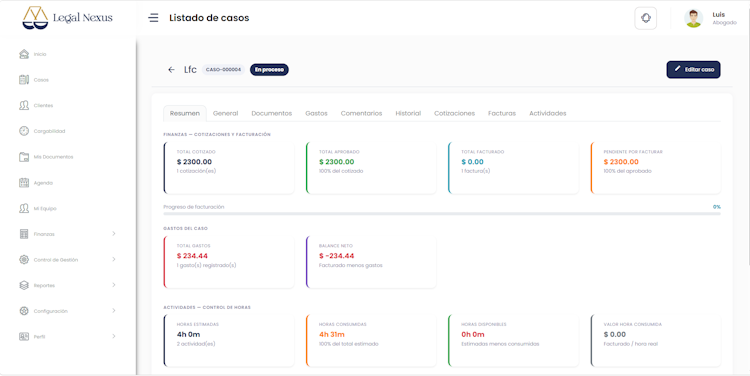The image size is (750, 376).
Task: Switch to the General tab
Action: [225, 113]
